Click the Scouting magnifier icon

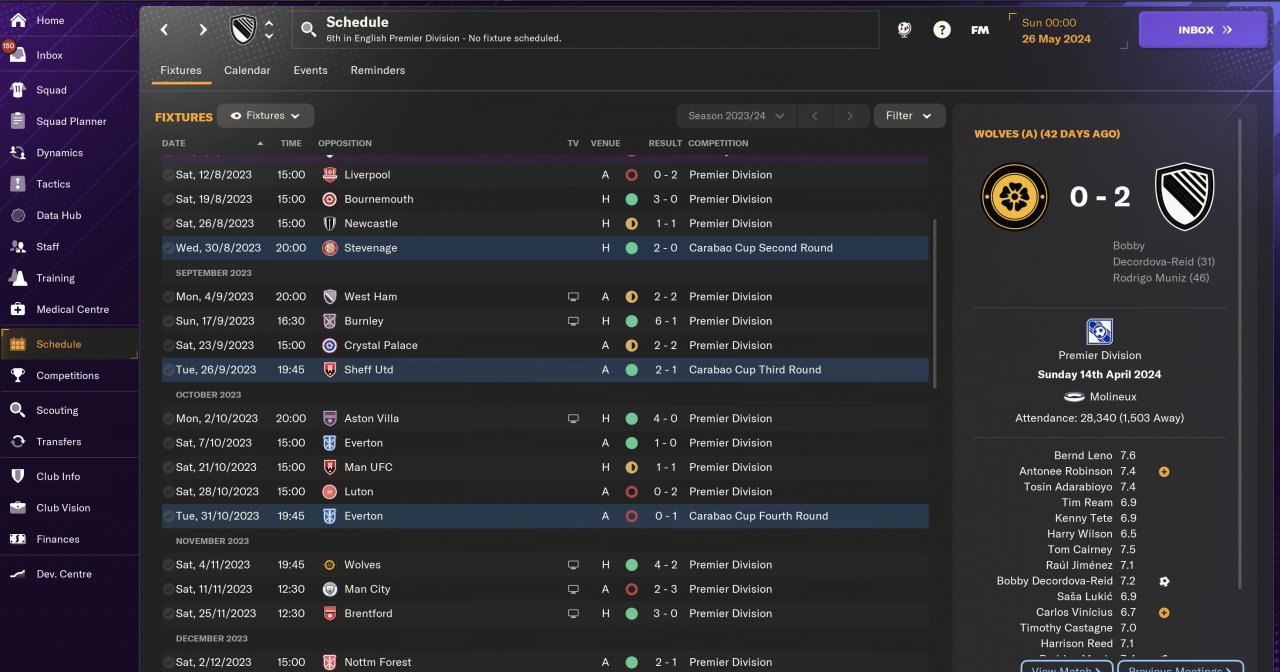point(18,410)
